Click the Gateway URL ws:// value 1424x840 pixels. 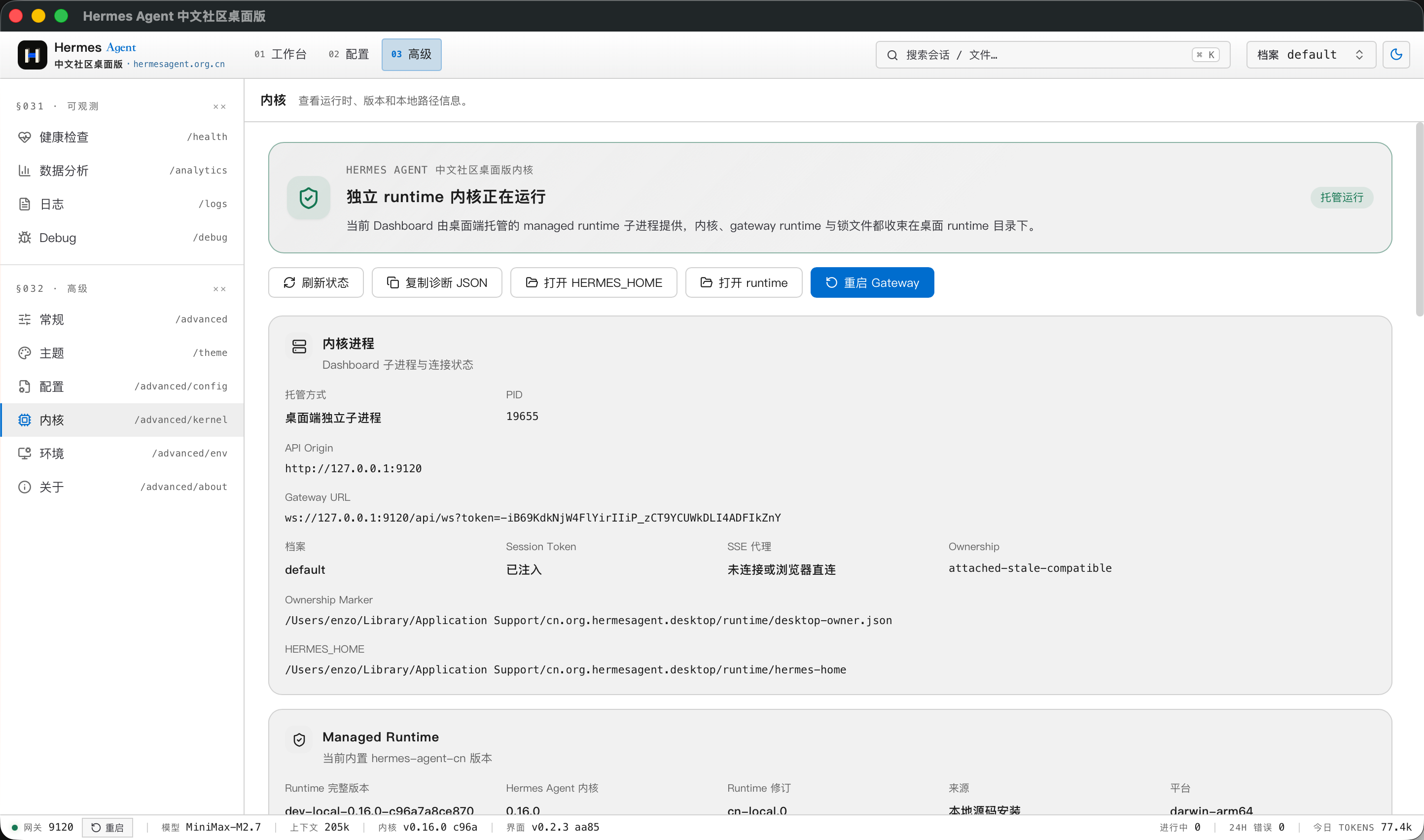click(532, 518)
